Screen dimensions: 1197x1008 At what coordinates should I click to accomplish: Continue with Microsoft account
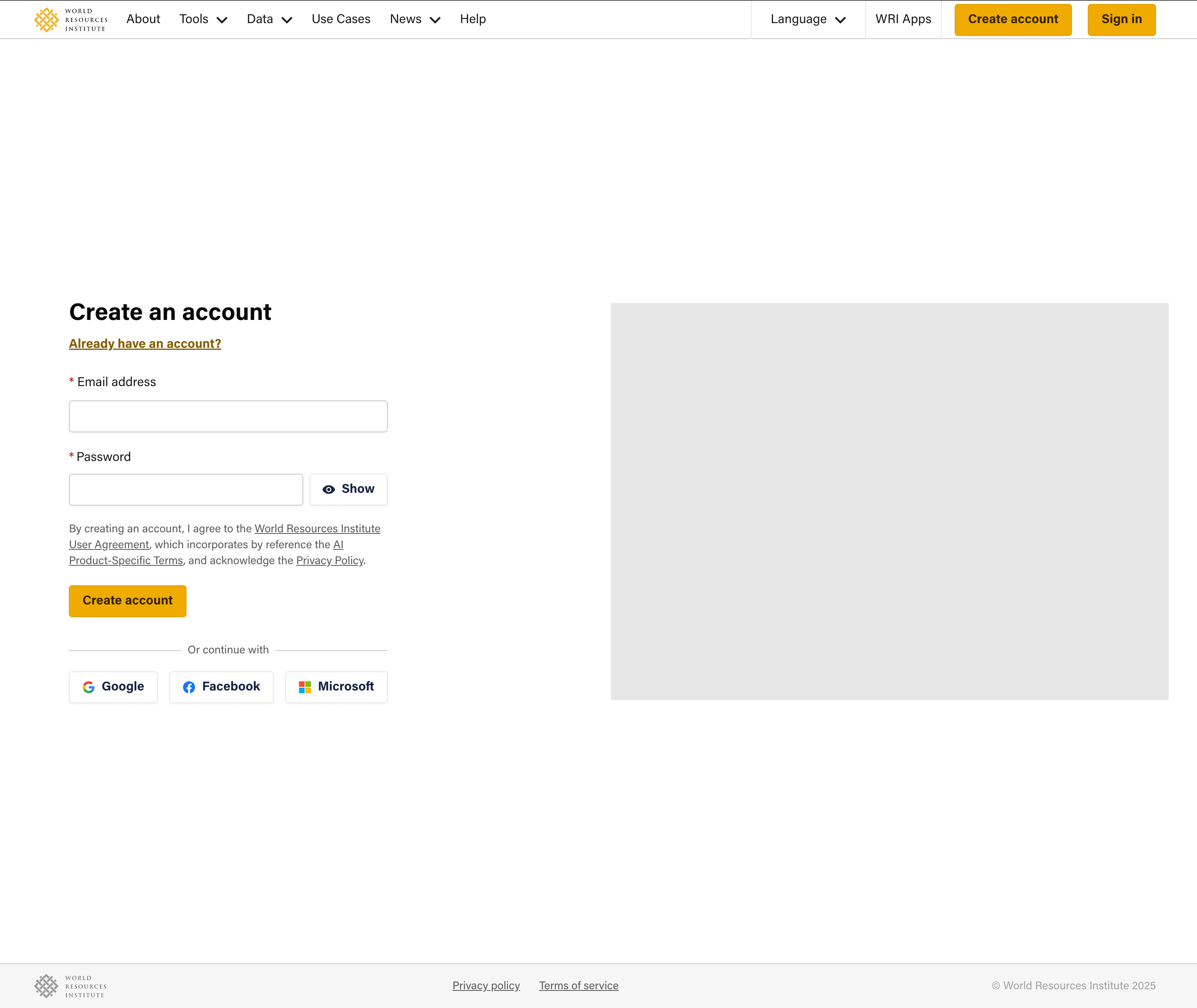click(x=336, y=687)
